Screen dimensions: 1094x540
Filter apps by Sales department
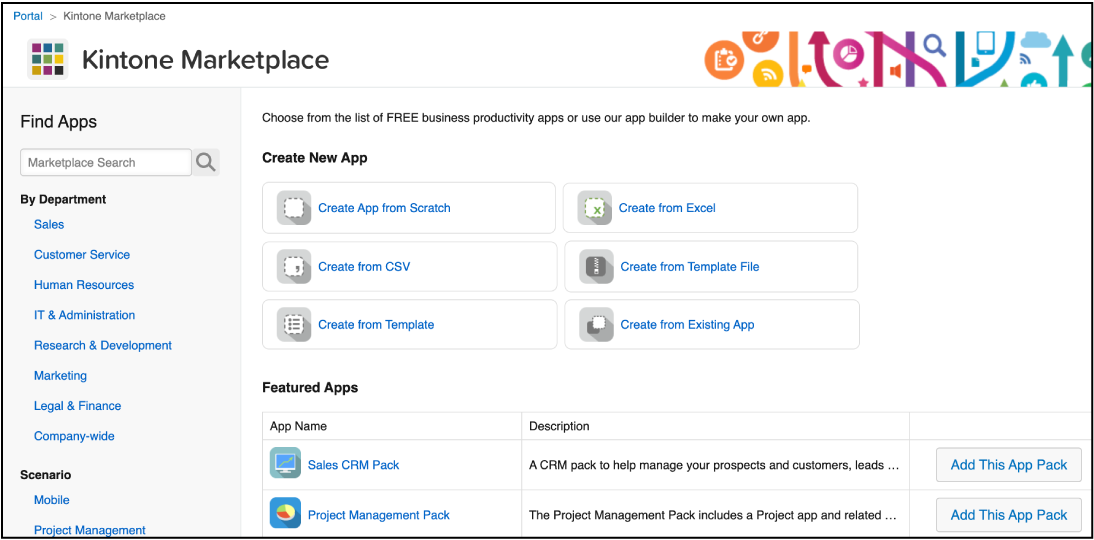(49, 225)
